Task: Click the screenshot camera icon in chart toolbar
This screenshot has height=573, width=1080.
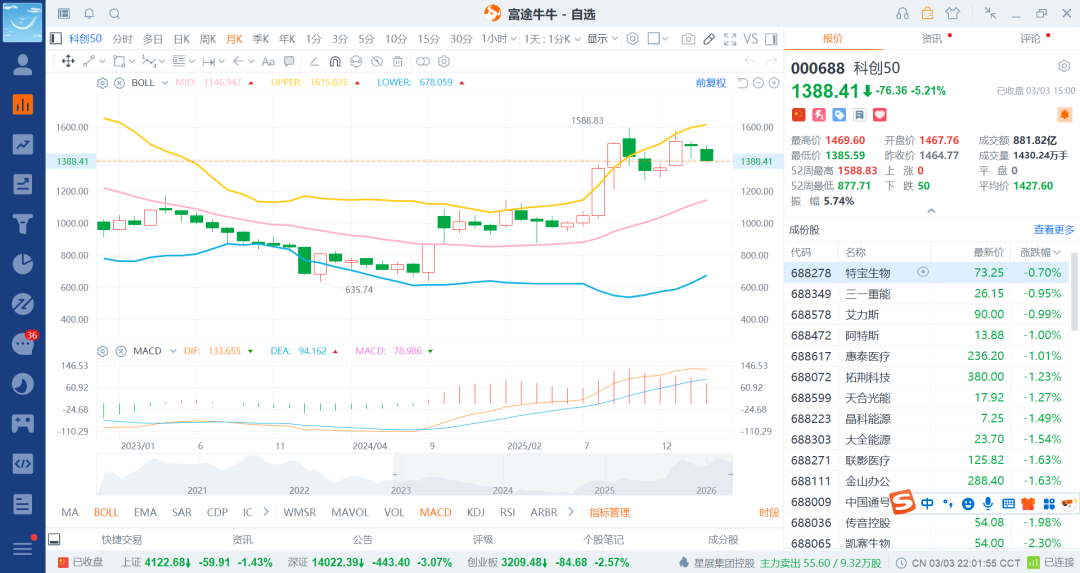Action: click(688, 39)
